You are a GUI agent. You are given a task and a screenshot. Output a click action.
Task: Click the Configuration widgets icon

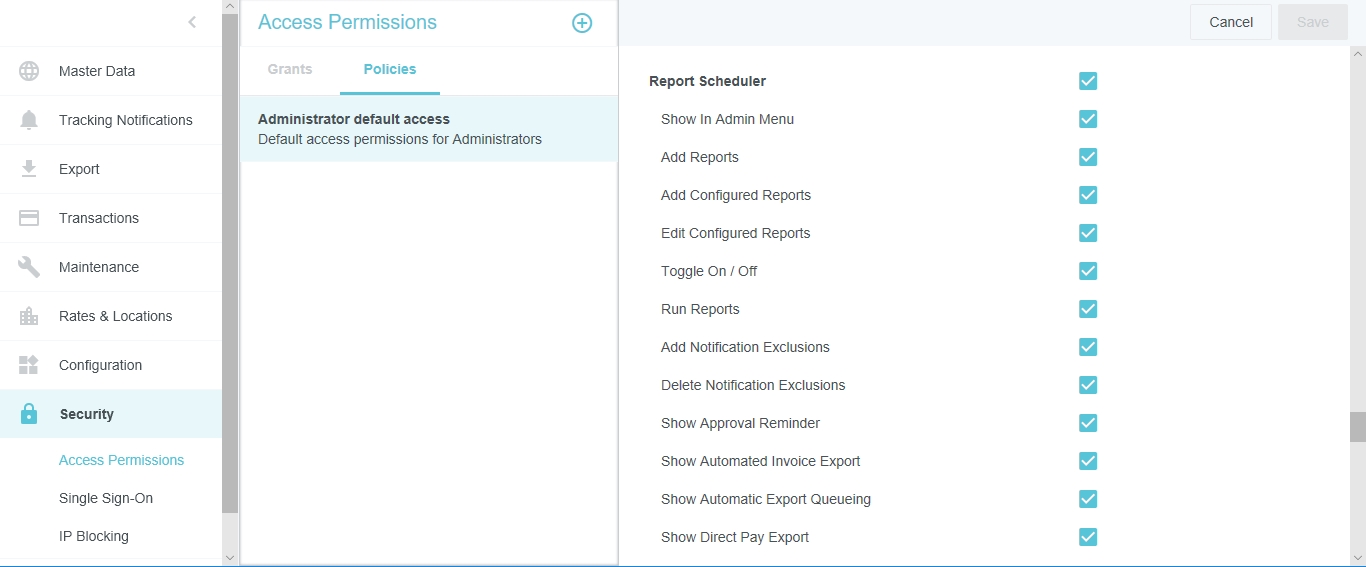tap(29, 365)
